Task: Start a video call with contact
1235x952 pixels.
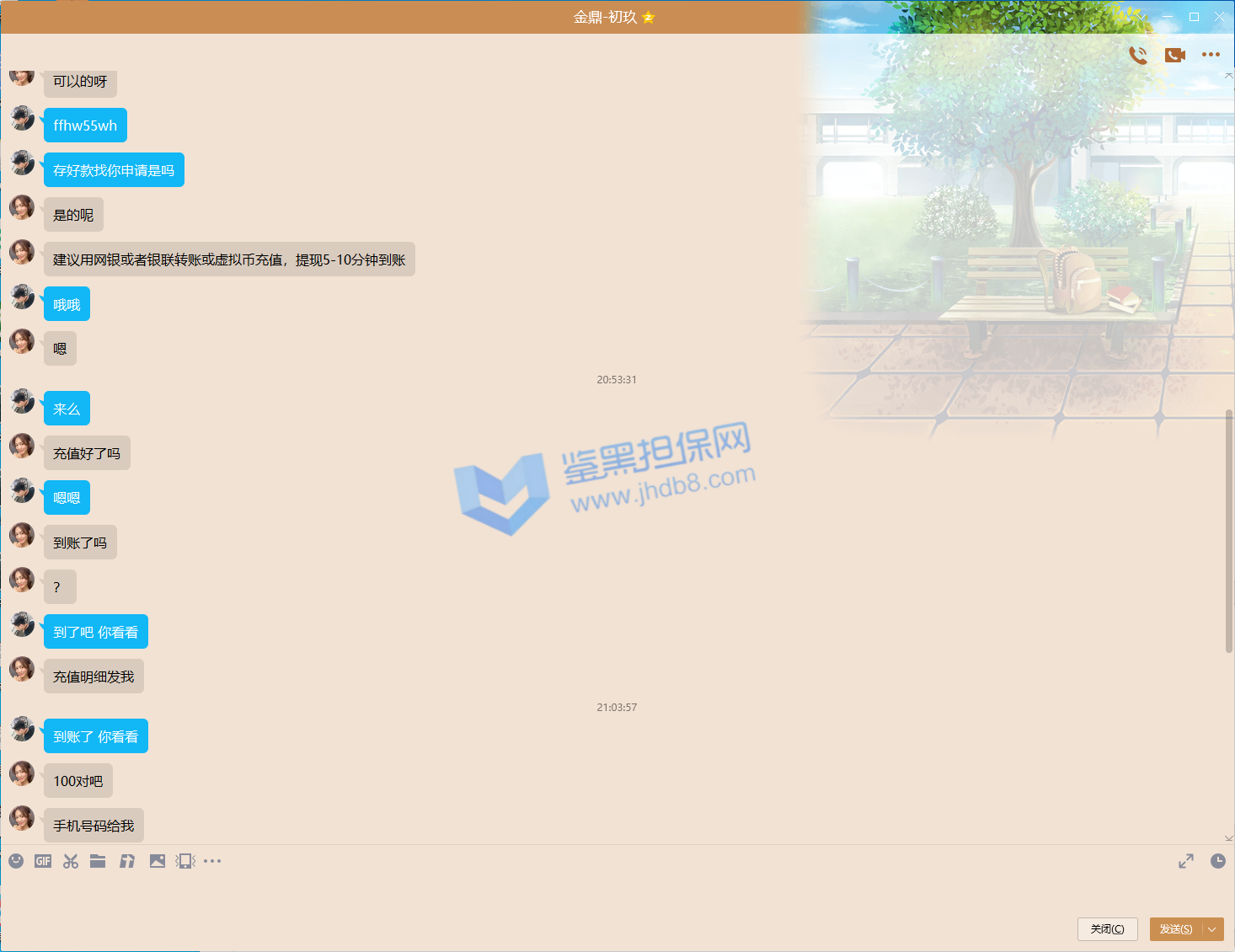Action: tap(1174, 55)
